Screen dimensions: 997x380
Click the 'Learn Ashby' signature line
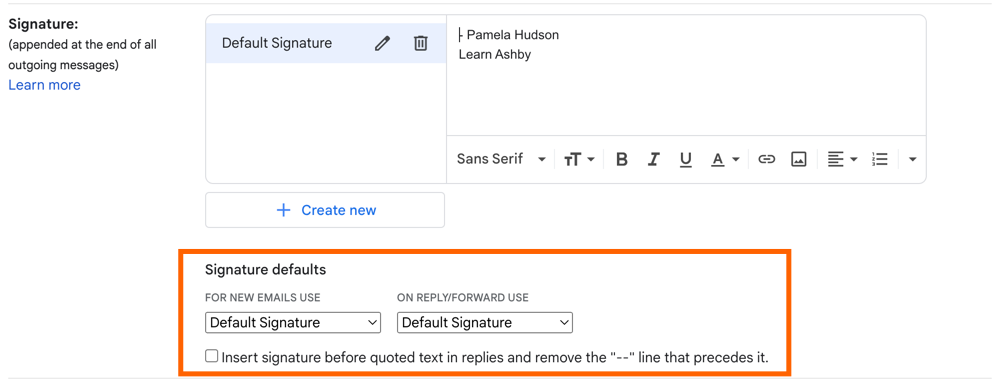point(495,55)
